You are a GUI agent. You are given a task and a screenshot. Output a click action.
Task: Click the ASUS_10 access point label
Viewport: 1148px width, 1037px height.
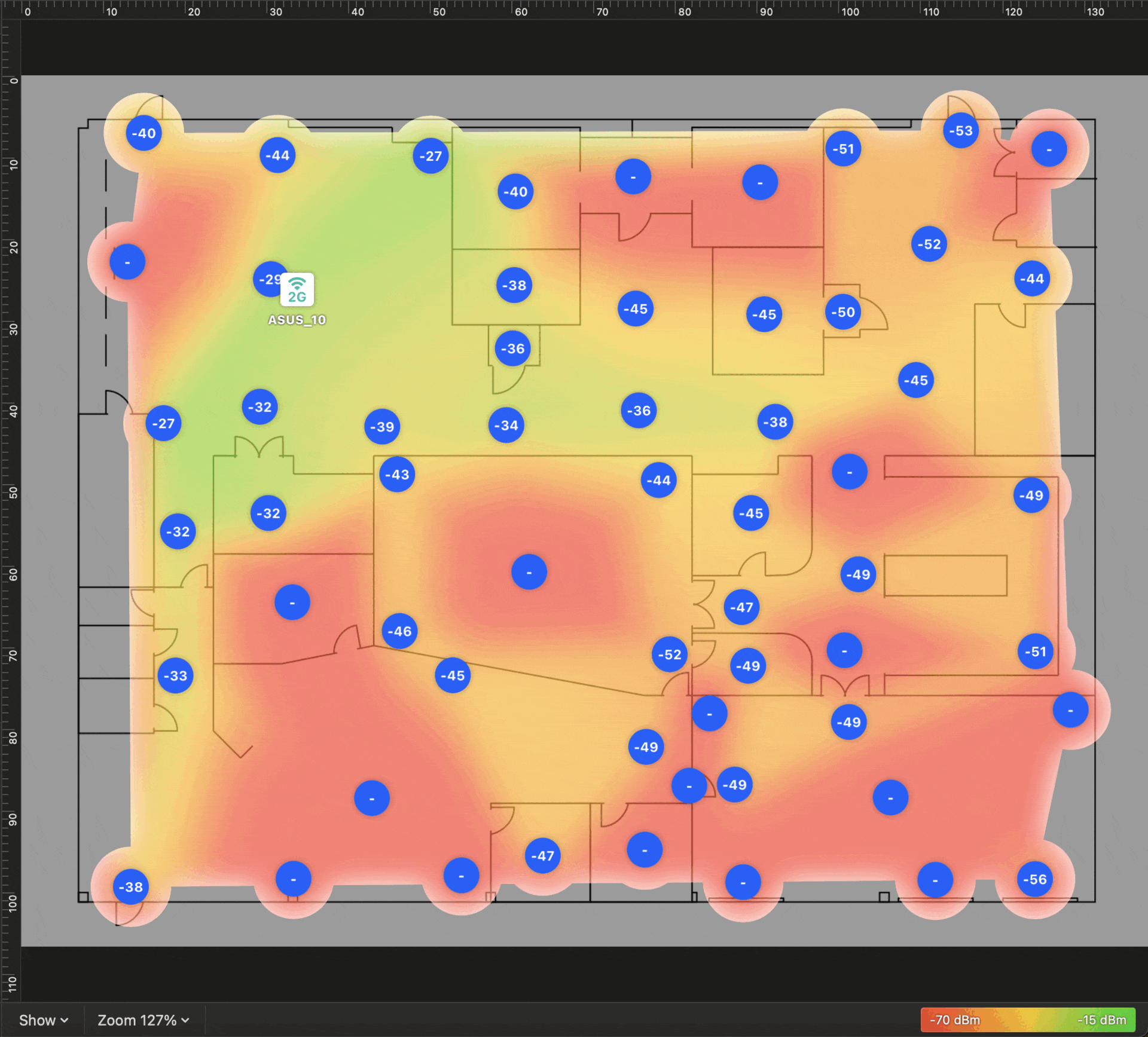coord(297,320)
